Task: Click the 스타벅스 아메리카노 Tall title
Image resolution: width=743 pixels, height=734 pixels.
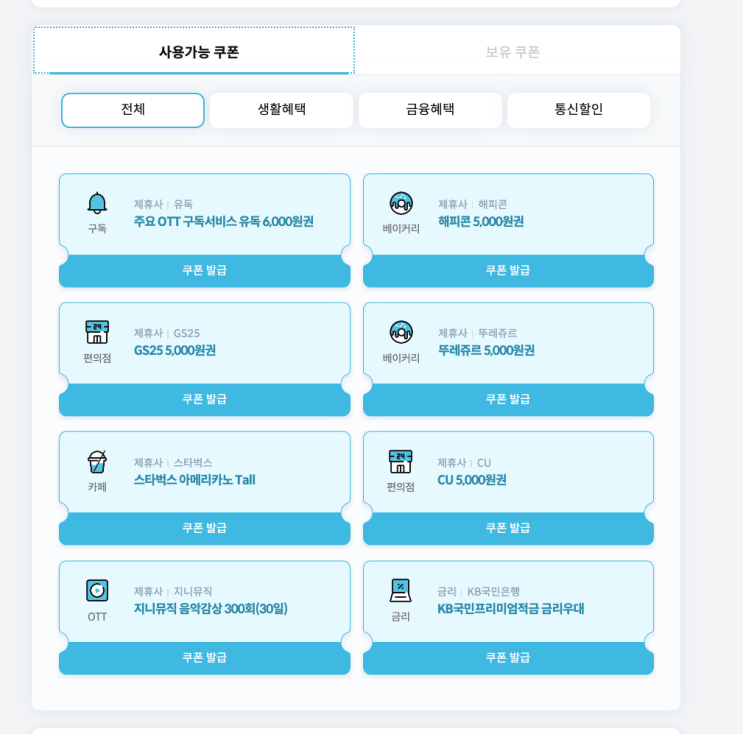Action: (195, 480)
